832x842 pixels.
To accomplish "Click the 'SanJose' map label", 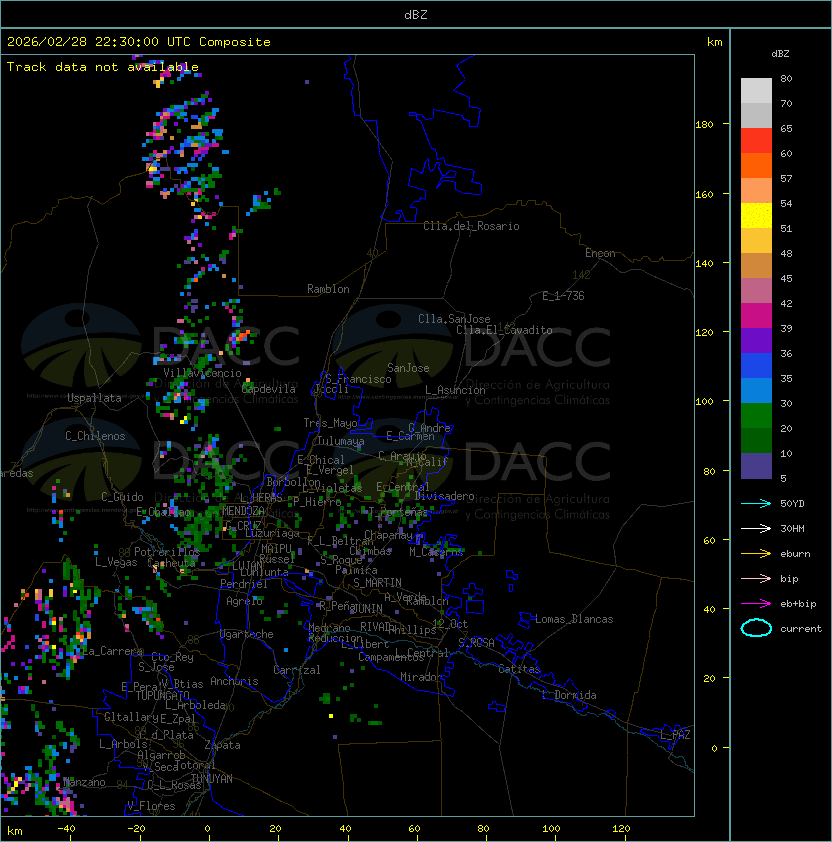I will tap(408, 368).
